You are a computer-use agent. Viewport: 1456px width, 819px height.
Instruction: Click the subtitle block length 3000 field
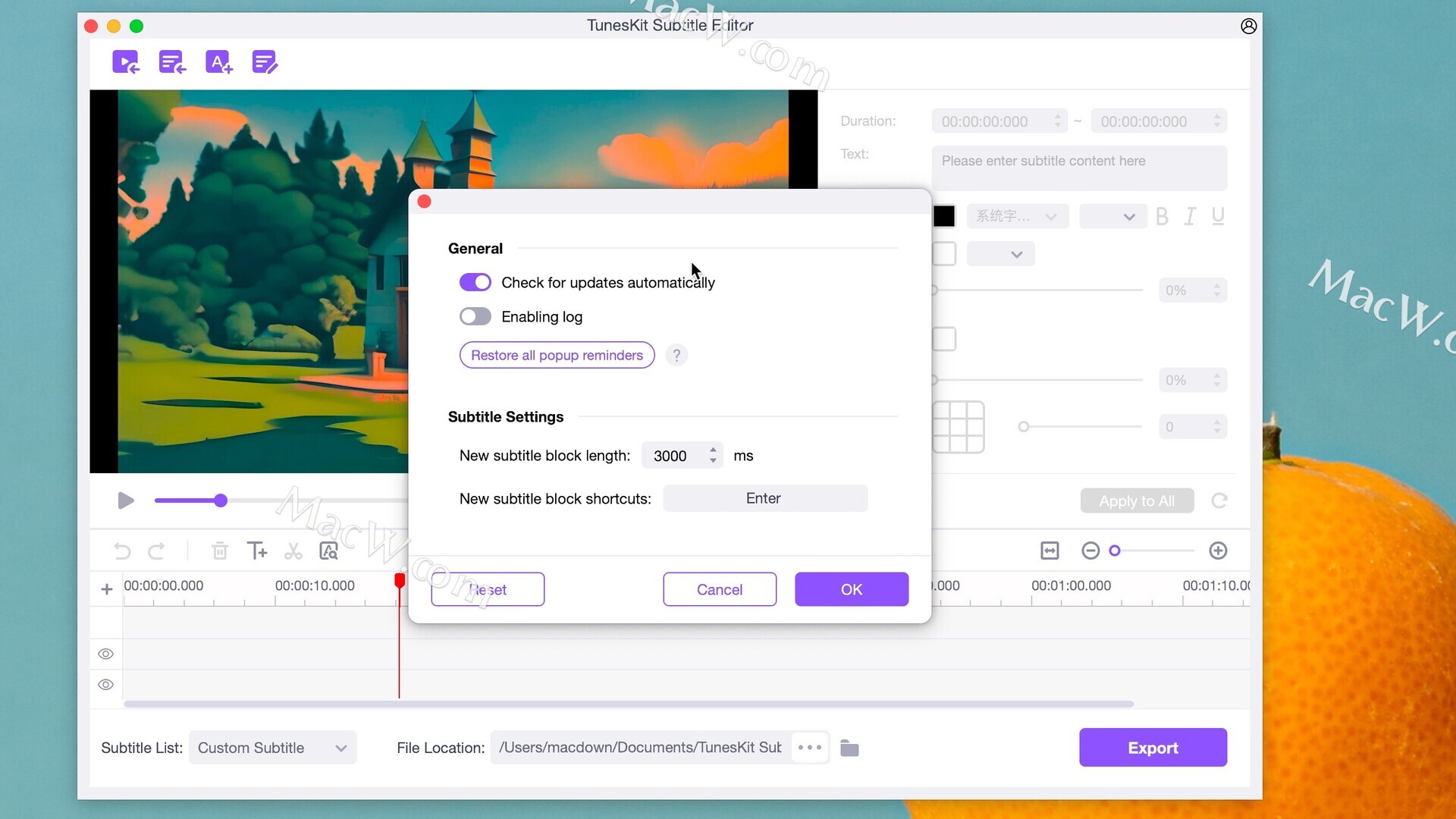pyautogui.click(x=682, y=455)
